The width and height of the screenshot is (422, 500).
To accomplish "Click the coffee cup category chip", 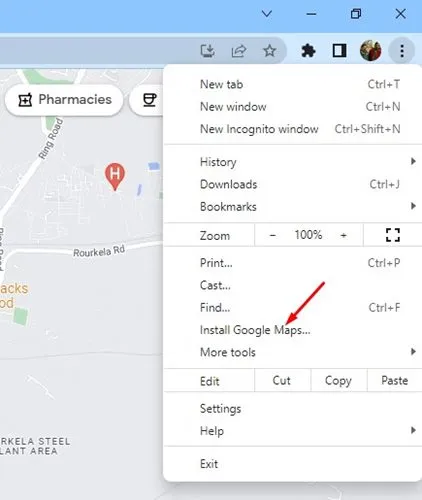I will click(147, 100).
